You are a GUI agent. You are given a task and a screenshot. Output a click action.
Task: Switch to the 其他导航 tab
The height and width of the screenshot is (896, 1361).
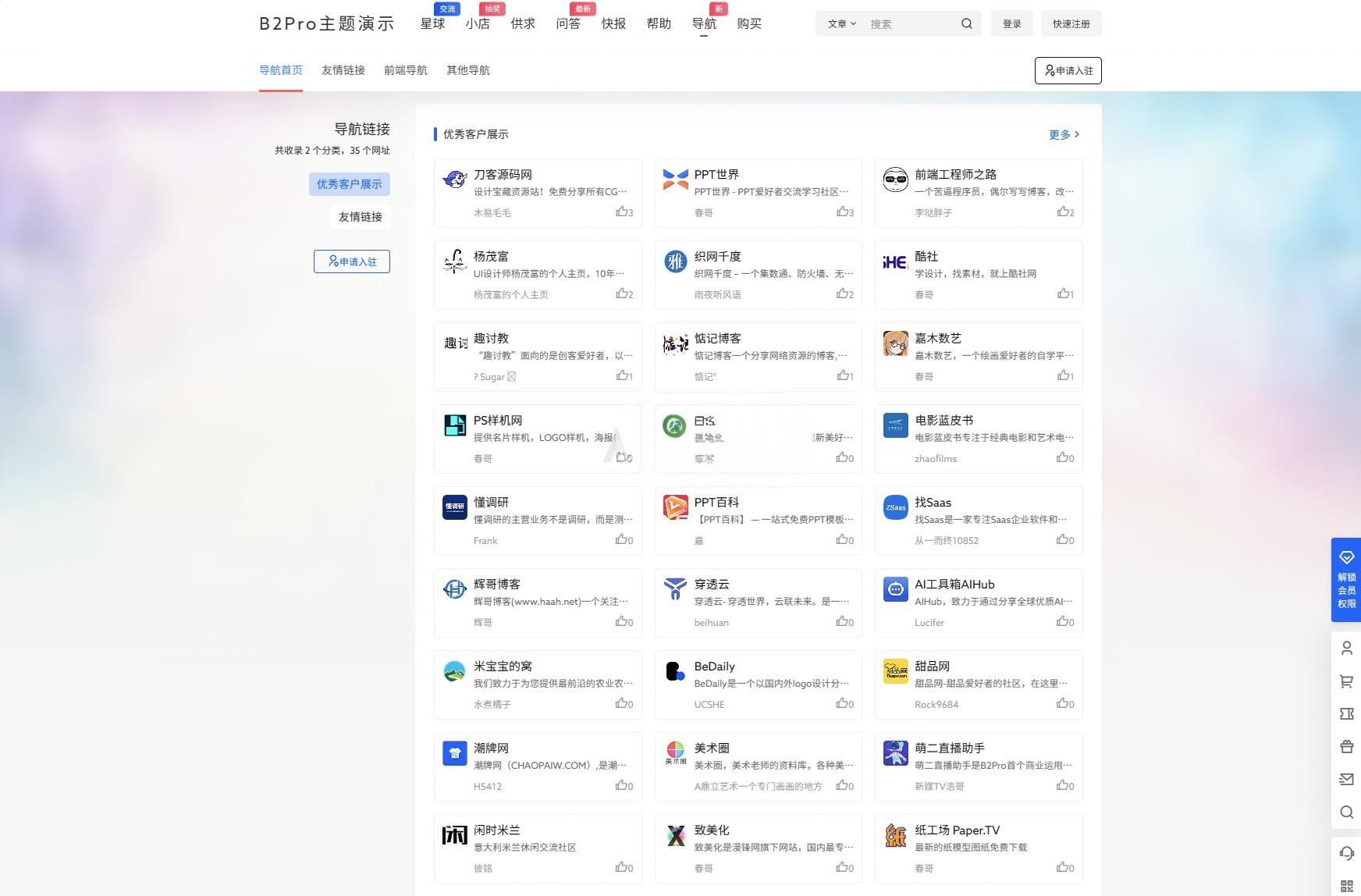[468, 70]
